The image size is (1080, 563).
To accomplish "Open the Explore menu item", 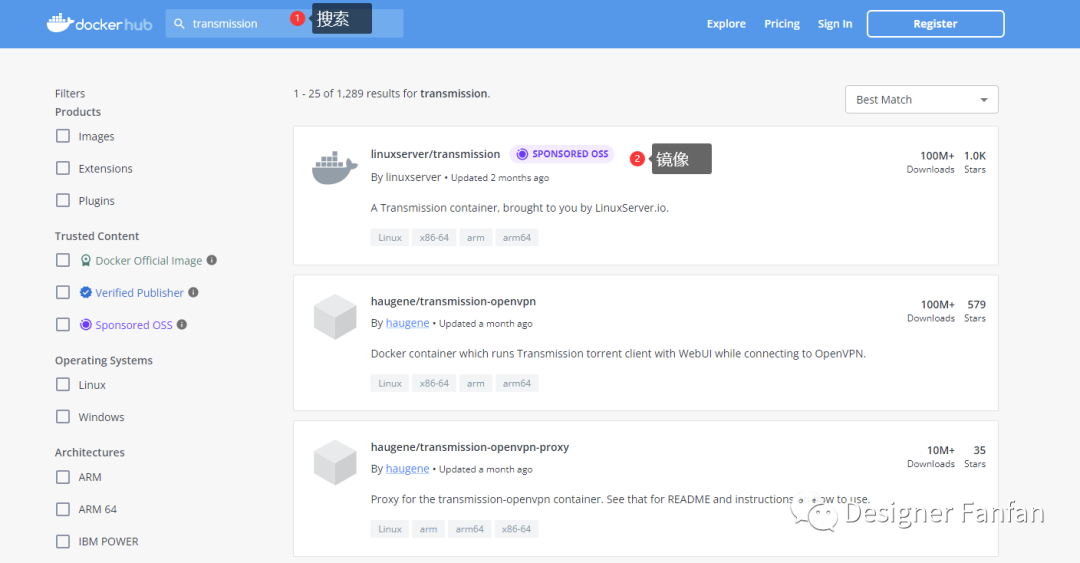I will click(x=726, y=23).
